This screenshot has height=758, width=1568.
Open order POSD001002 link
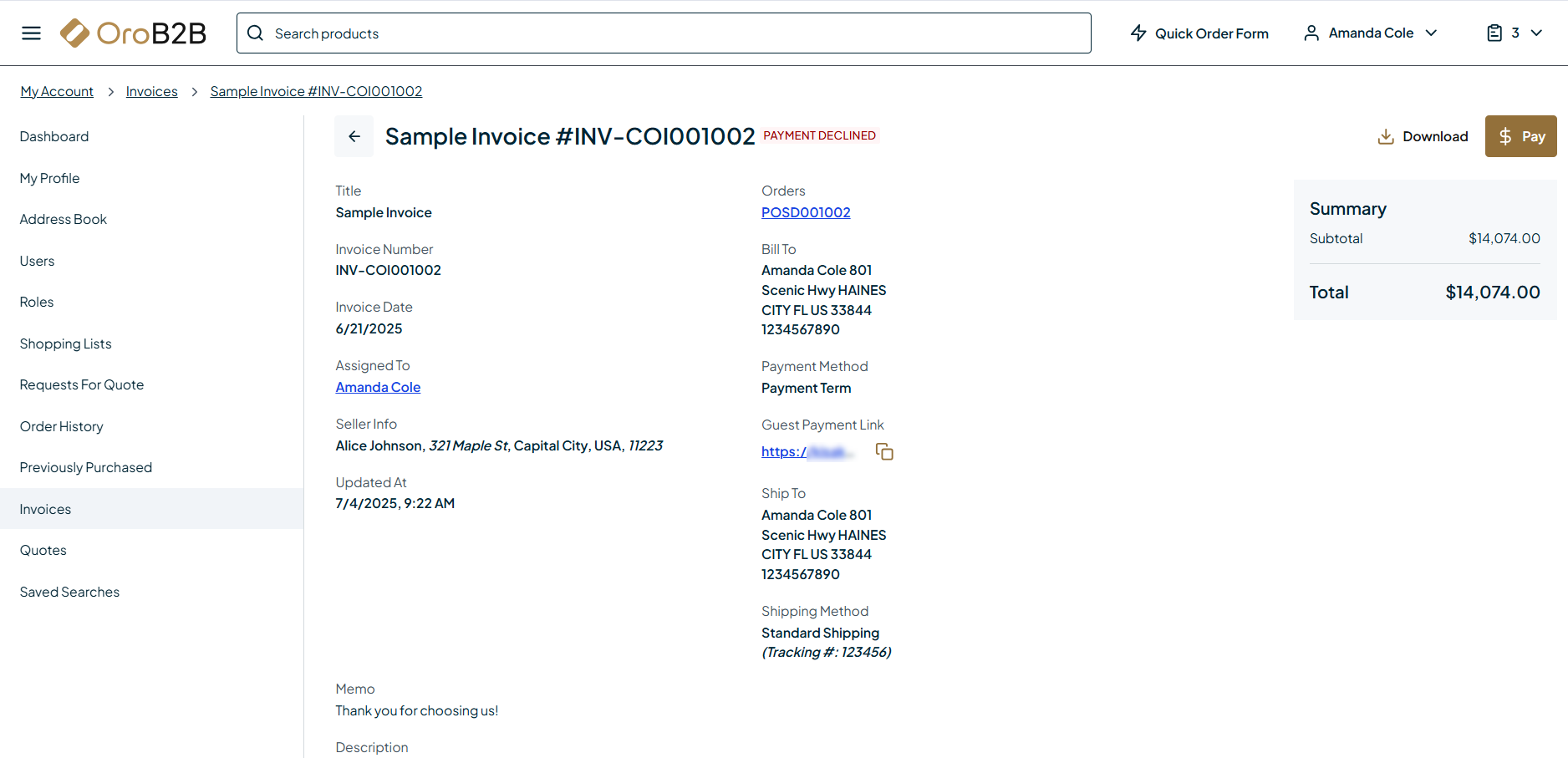click(806, 212)
